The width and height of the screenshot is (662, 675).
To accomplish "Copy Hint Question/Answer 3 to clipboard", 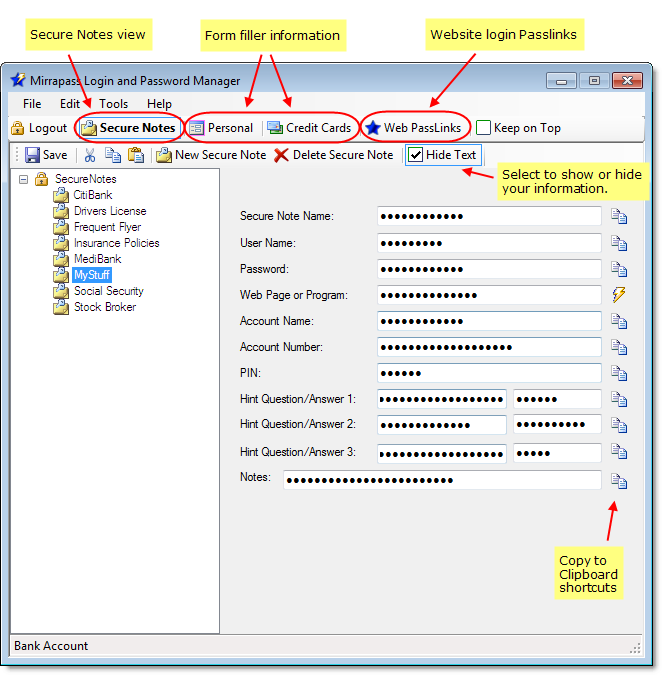I will click(x=619, y=452).
